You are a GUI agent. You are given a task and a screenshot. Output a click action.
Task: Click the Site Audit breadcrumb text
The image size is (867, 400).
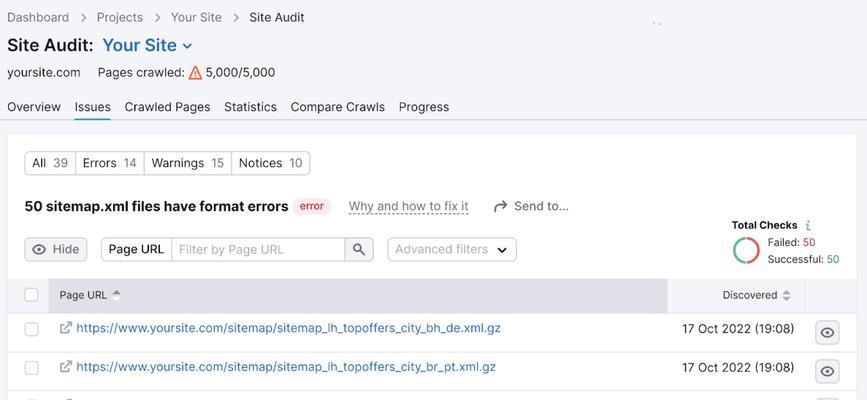276,18
